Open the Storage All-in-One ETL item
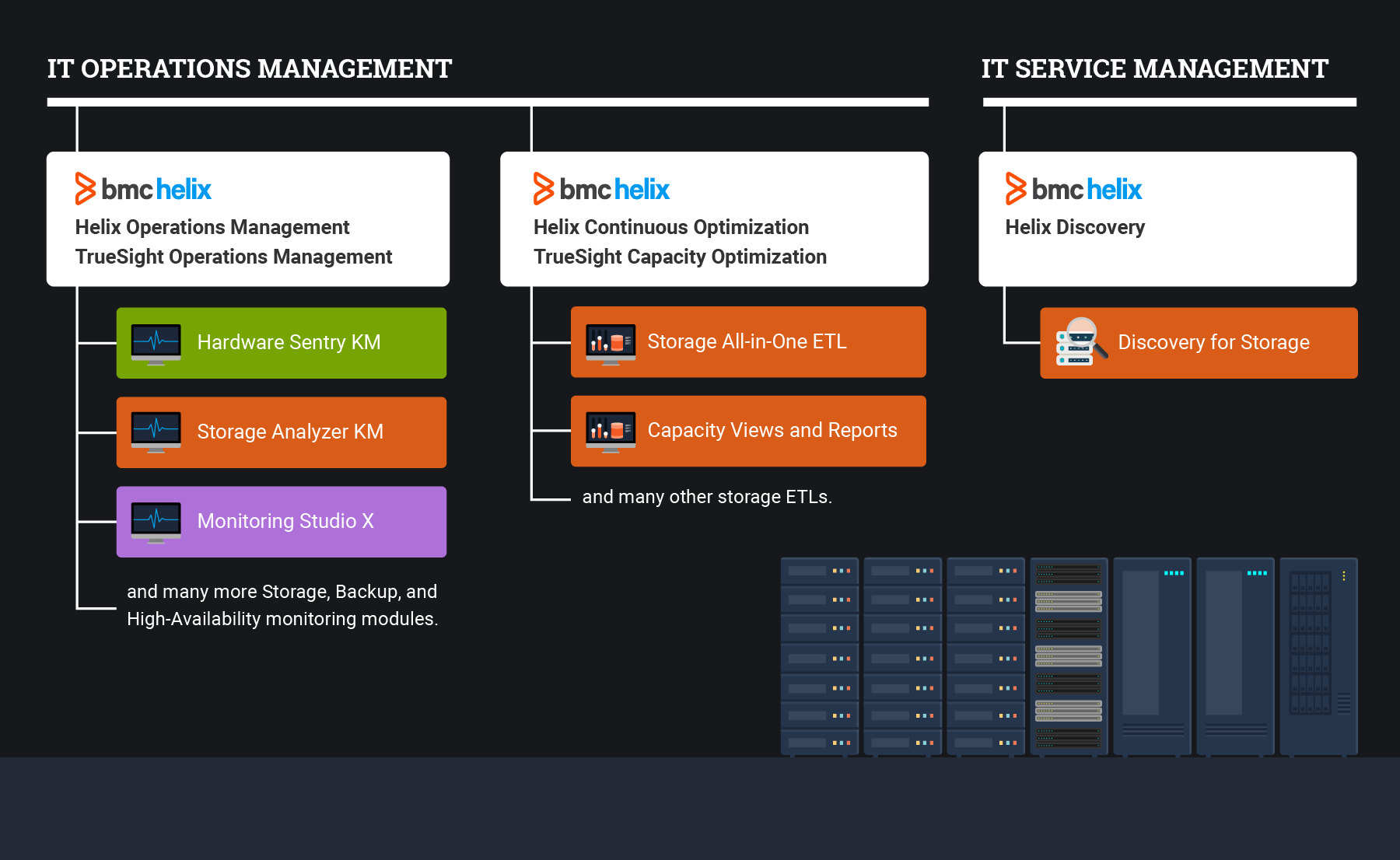 tap(747, 341)
